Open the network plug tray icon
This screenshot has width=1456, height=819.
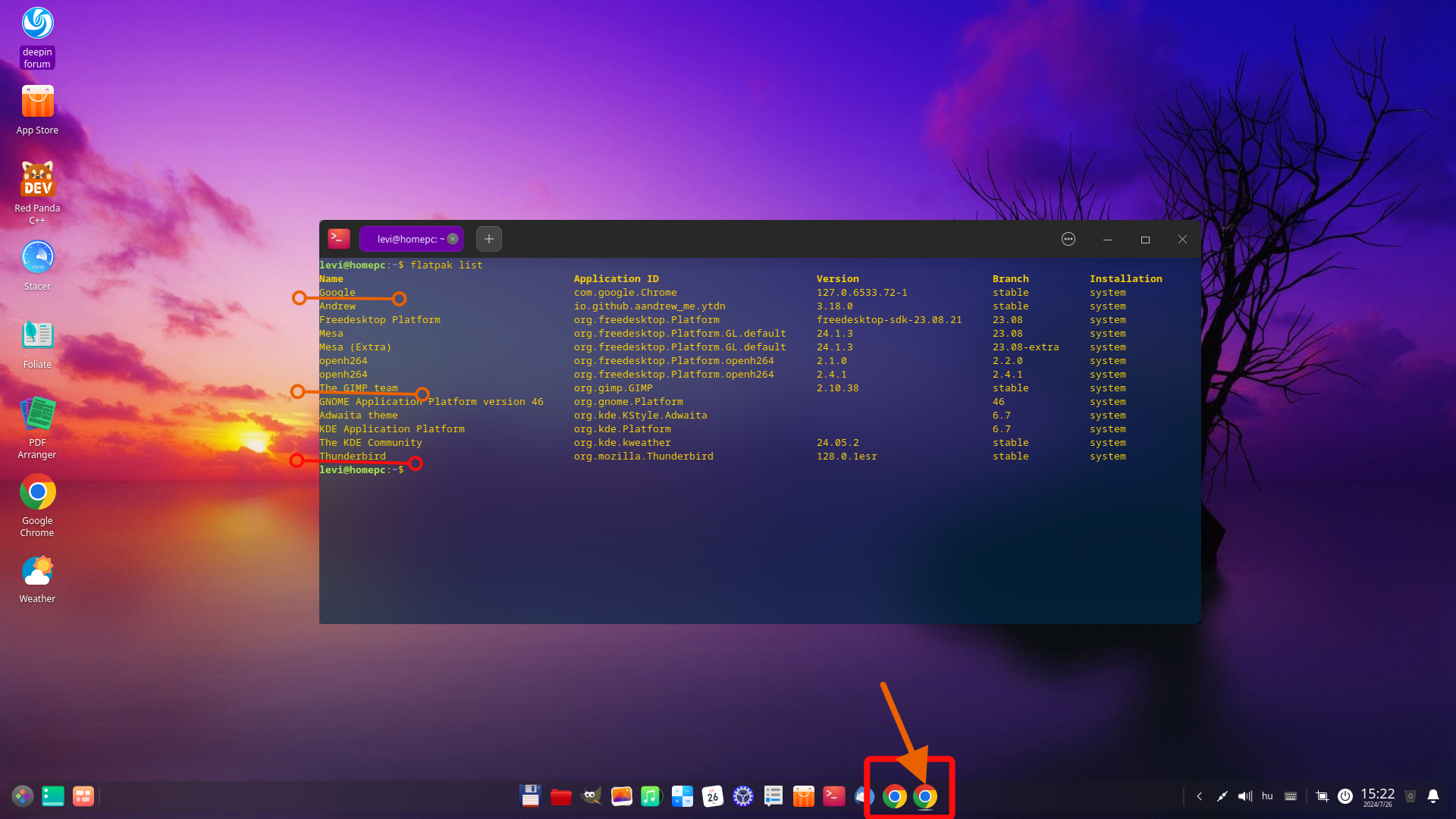1222,796
